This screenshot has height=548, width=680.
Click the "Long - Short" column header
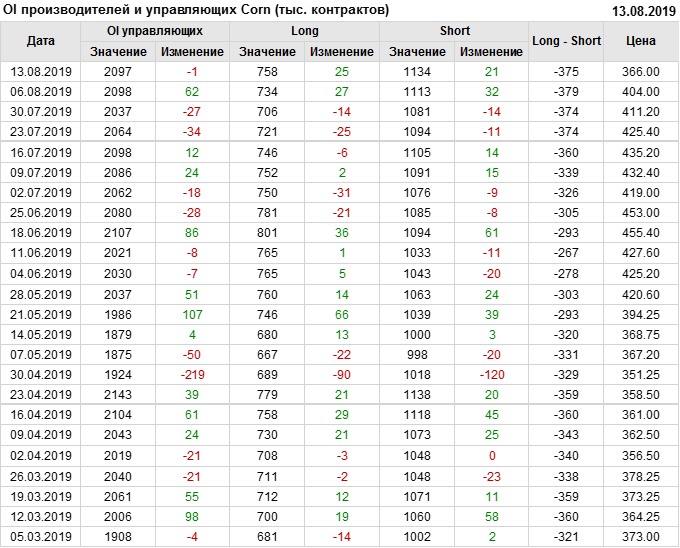coord(567,41)
